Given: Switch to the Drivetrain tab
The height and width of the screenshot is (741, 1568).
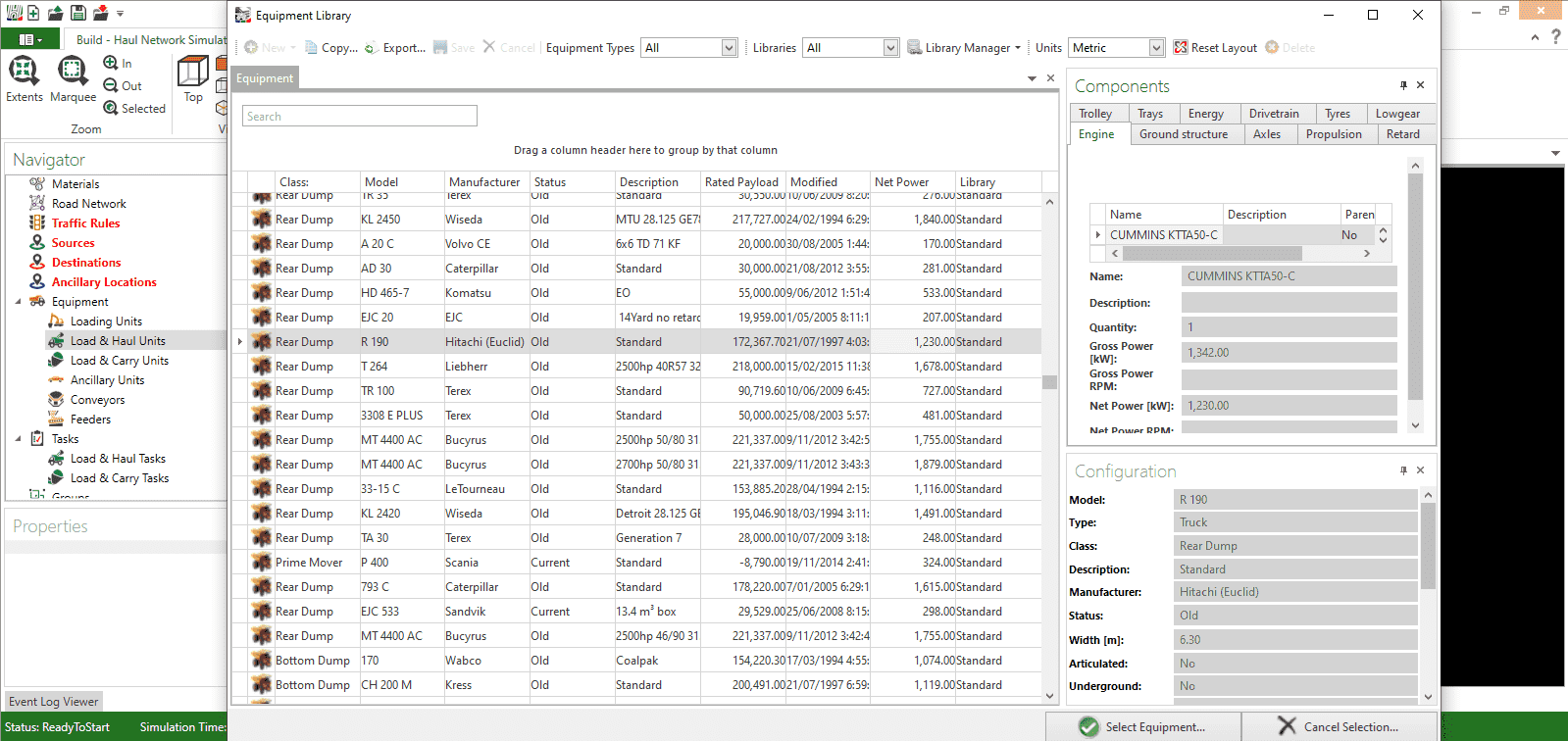Looking at the screenshot, I should pyautogui.click(x=1273, y=114).
